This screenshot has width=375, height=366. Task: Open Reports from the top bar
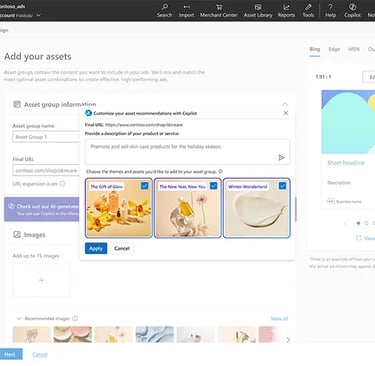[x=286, y=10]
